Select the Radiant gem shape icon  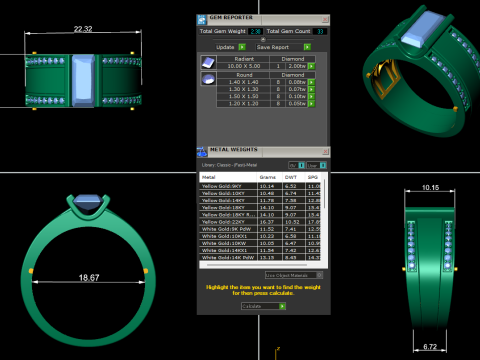click(209, 62)
